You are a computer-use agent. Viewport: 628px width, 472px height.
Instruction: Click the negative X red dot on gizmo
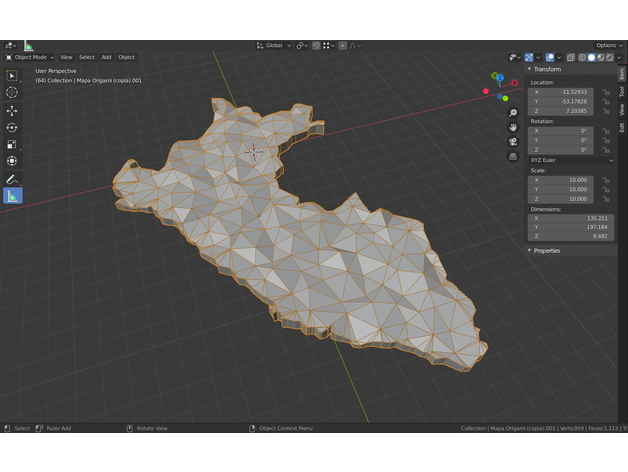486,91
